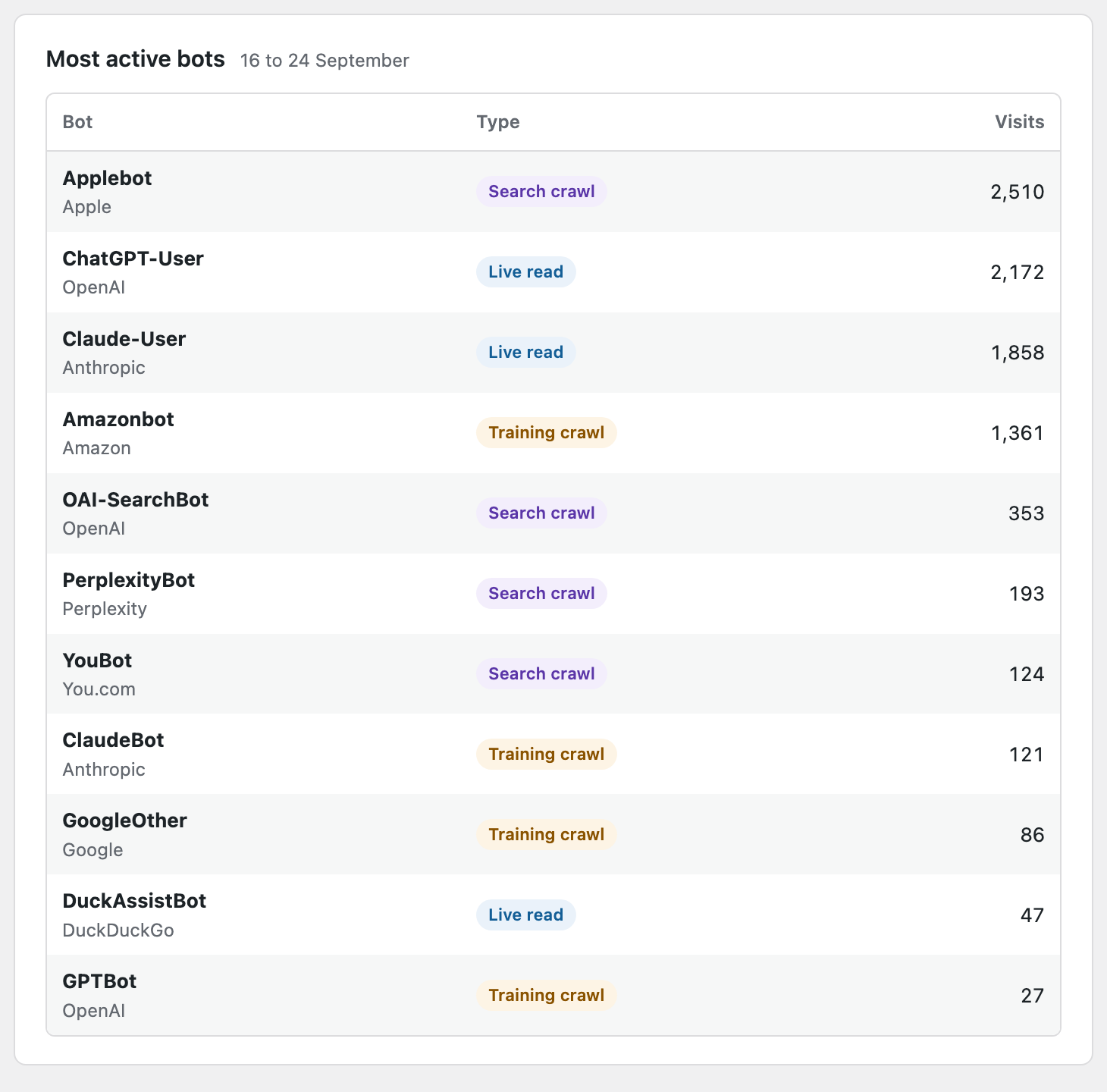
Task: Click the Amazon company label
Action: [x=96, y=448]
